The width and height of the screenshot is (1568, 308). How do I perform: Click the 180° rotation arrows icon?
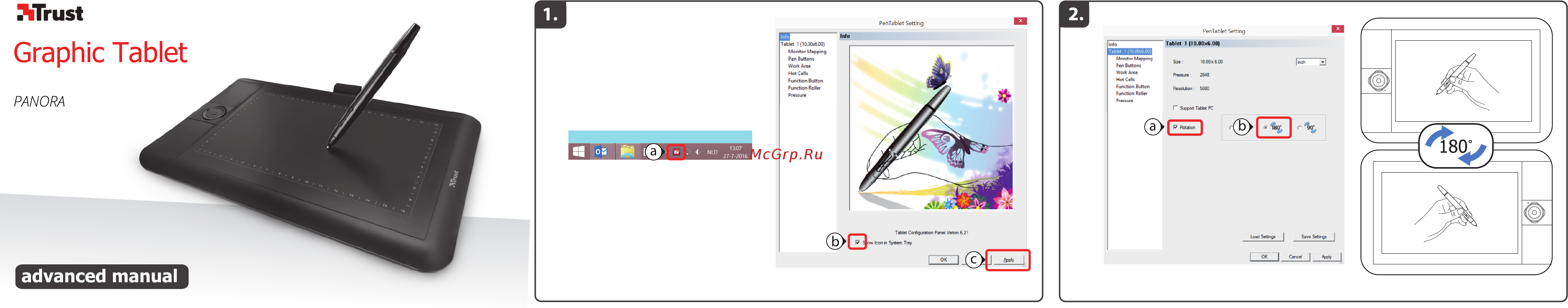tap(1277, 128)
